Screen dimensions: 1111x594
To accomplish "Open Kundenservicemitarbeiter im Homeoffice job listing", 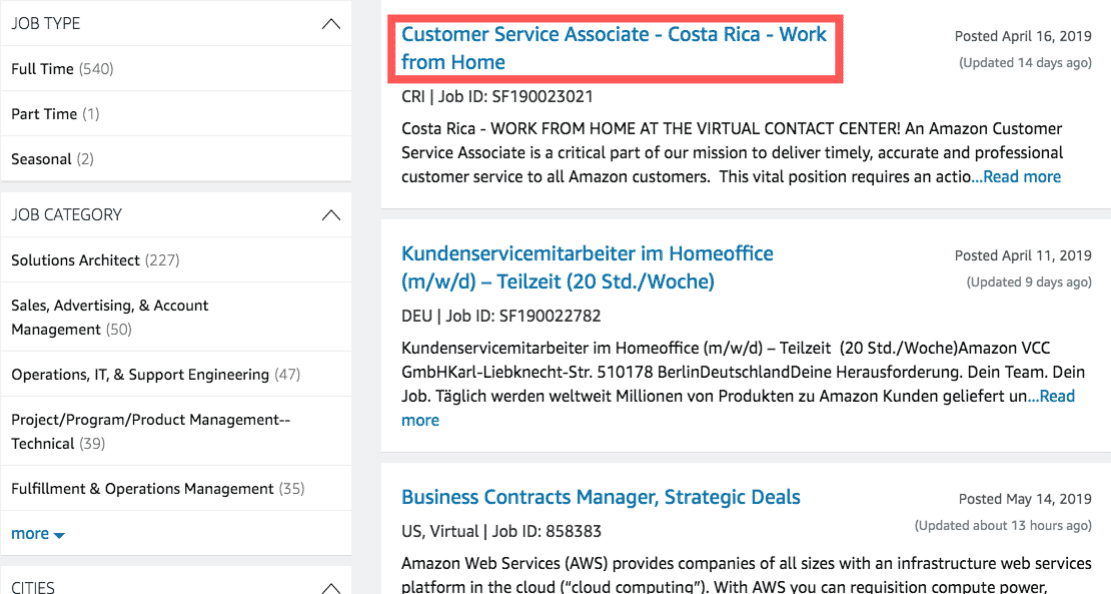I will pos(587,267).
